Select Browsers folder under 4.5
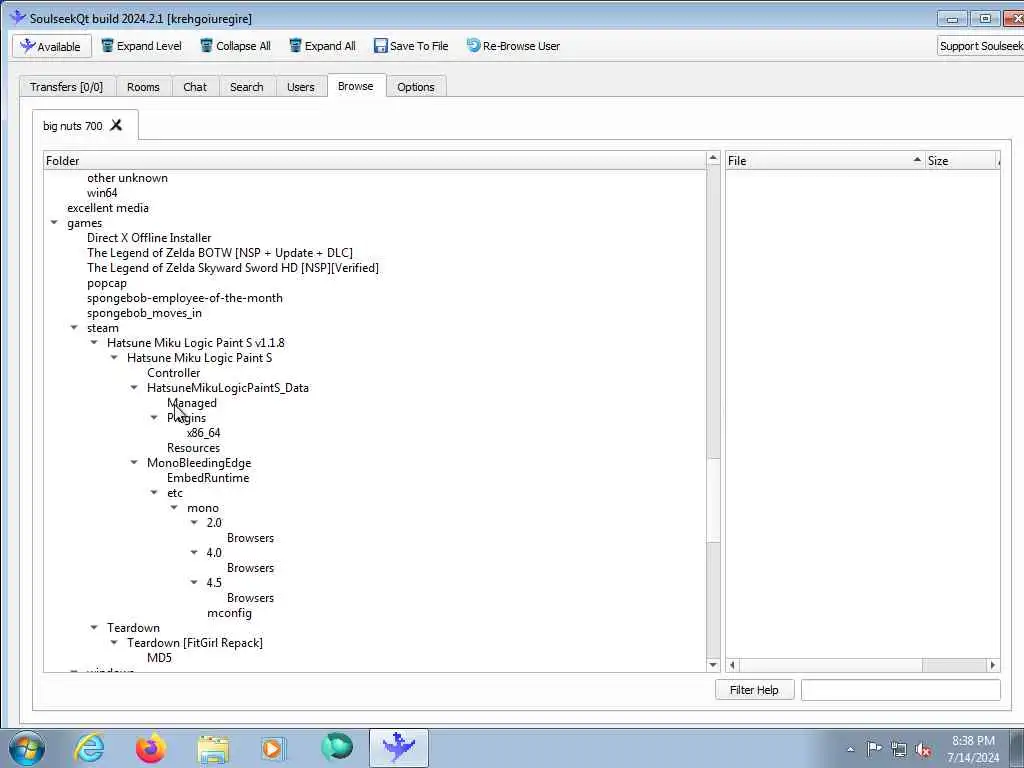 point(250,598)
